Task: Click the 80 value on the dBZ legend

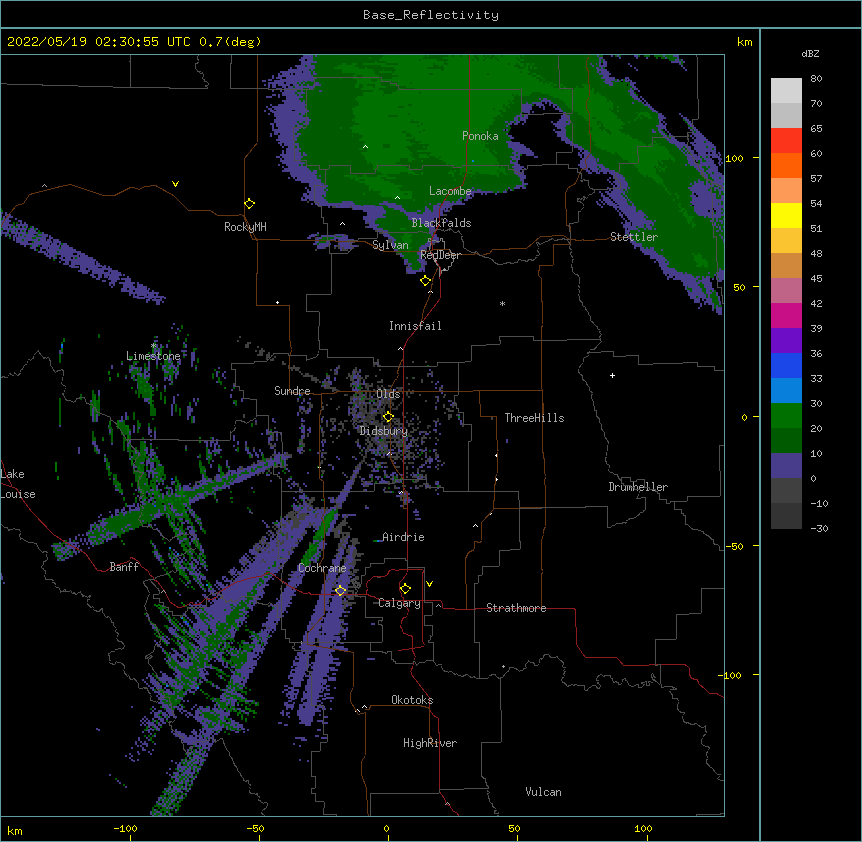Action: click(x=816, y=79)
